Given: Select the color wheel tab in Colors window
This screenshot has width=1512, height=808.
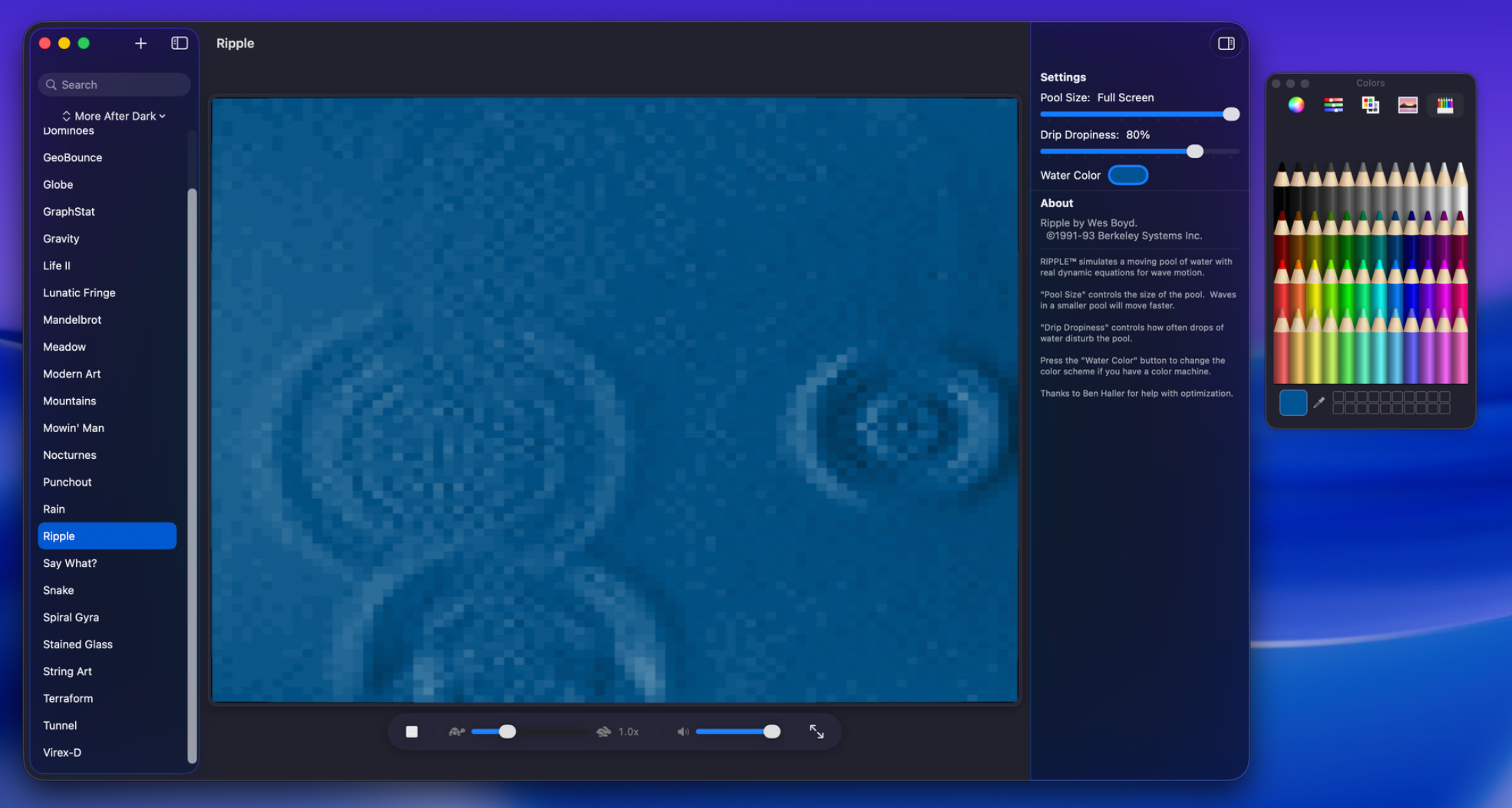Looking at the screenshot, I should 1296,105.
